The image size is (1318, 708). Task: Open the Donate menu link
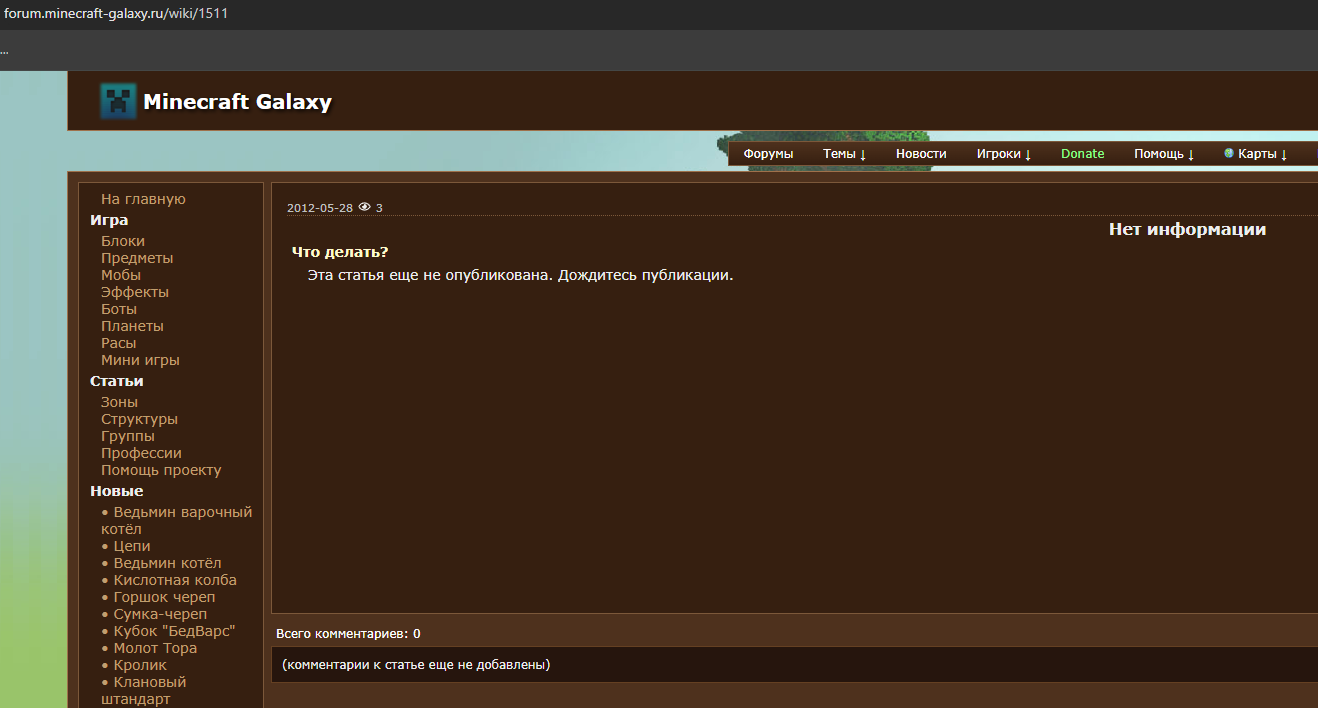1083,154
